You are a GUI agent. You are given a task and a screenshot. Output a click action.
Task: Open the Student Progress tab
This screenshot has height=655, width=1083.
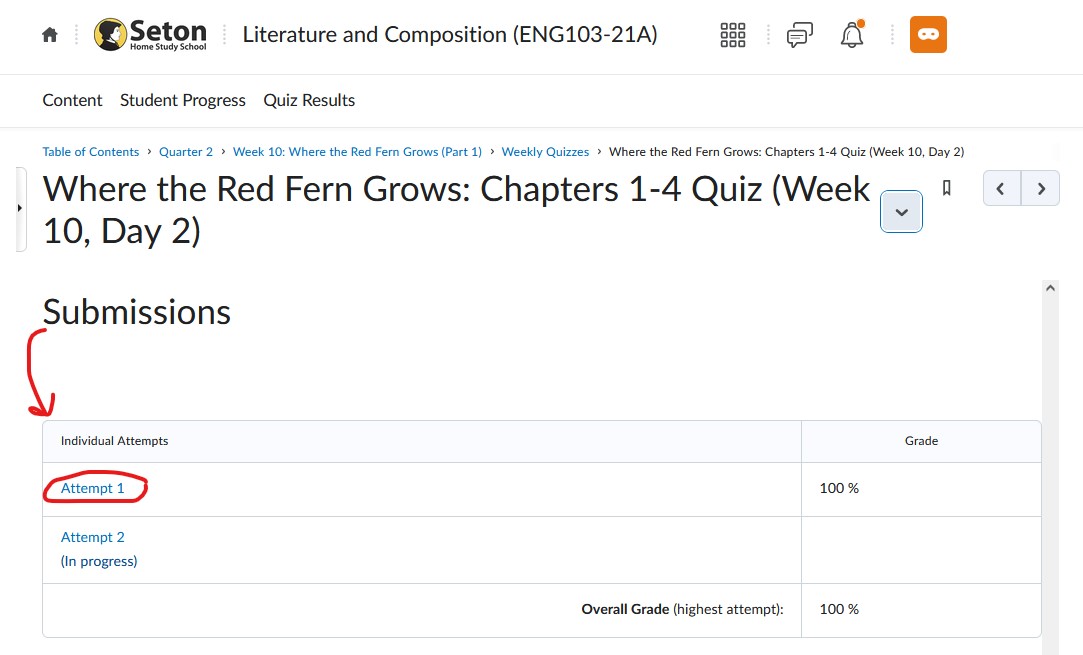pyautogui.click(x=183, y=100)
